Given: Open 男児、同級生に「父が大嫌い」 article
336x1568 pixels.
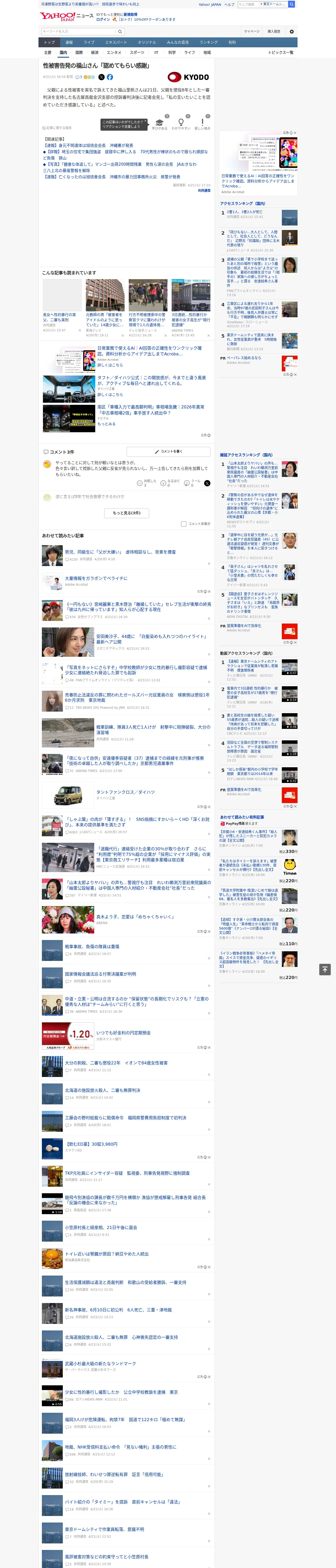Looking at the screenshot, I should (x=120, y=552).
